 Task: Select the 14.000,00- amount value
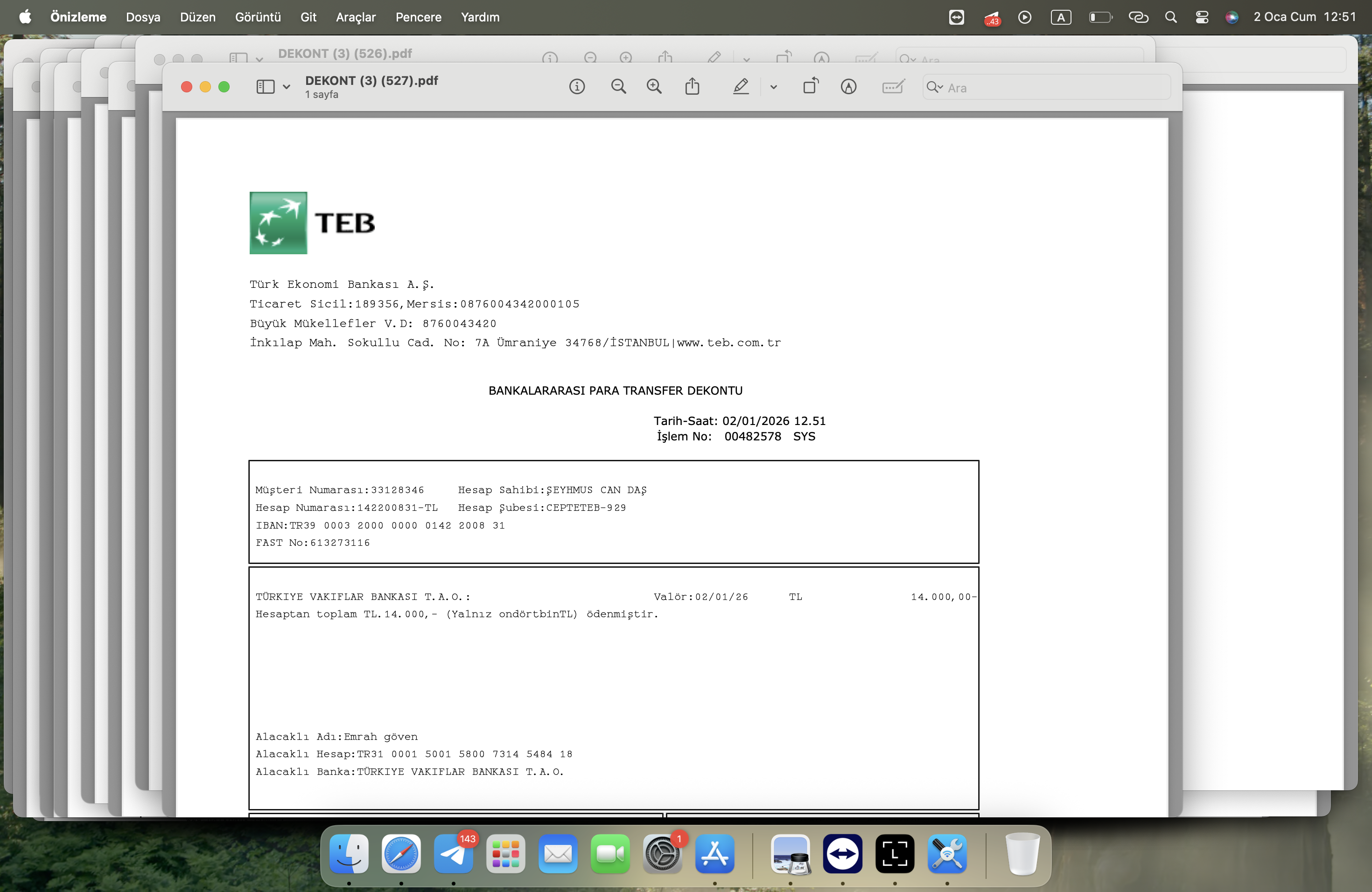tap(944, 597)
